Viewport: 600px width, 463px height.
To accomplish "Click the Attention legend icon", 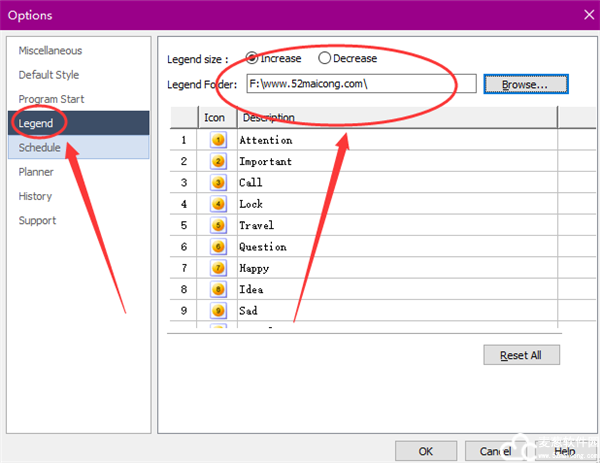I will pos(217,140).
